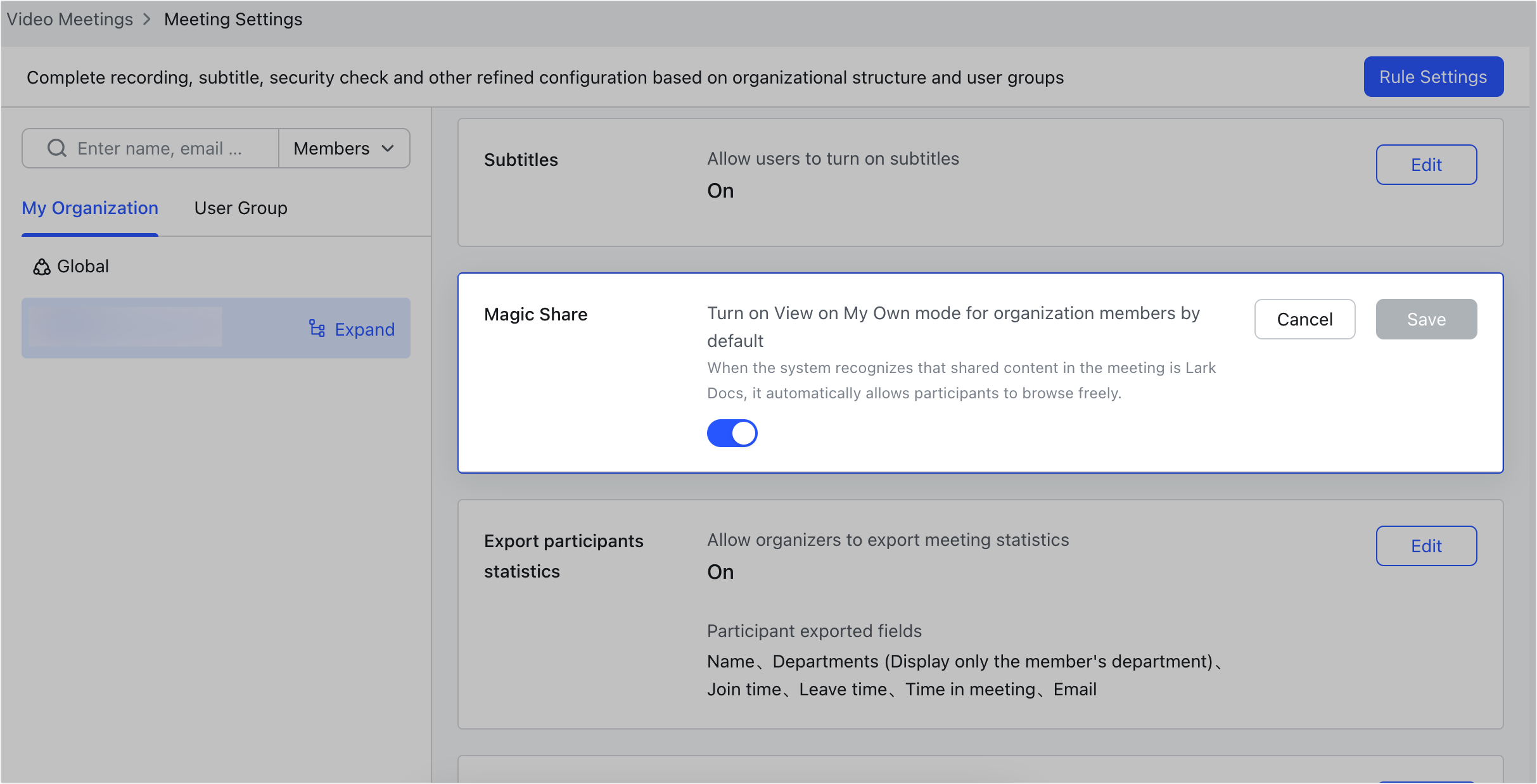
Task: Click the Meeting Settings breadcrumb label
Action: 233,20
